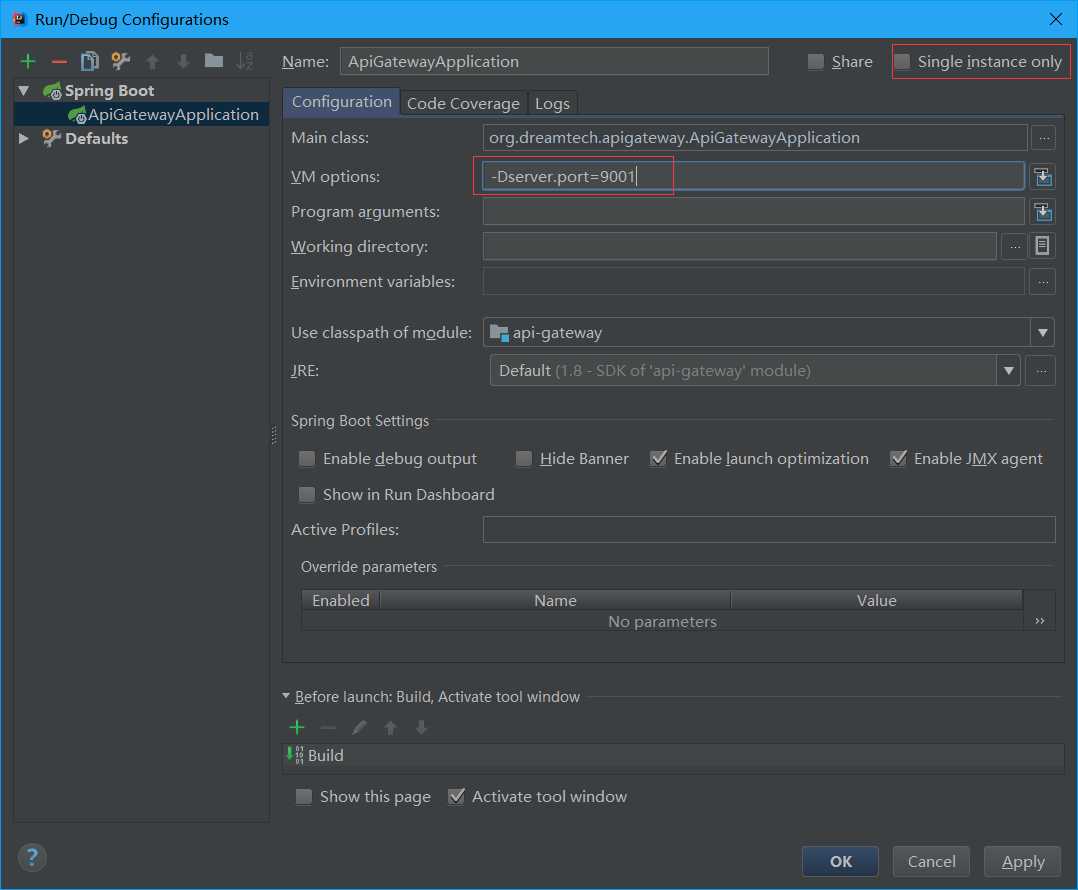Open help with the question mark icon
1078x890 pixels.
point(32,858)
